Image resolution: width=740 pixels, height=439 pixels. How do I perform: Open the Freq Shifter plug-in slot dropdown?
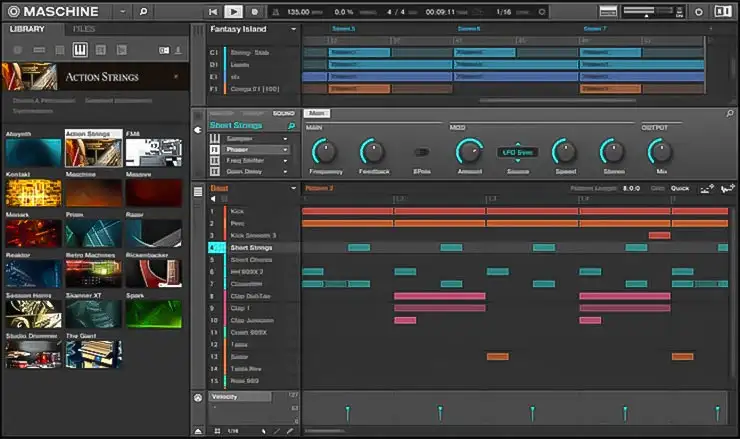tap(285, 160)
